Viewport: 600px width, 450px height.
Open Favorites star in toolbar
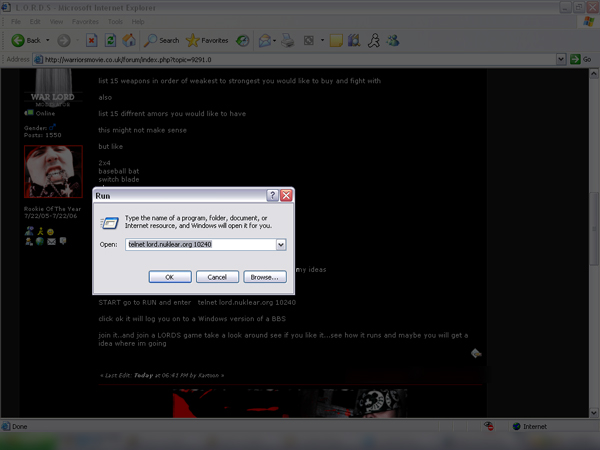tap(207, 41)
